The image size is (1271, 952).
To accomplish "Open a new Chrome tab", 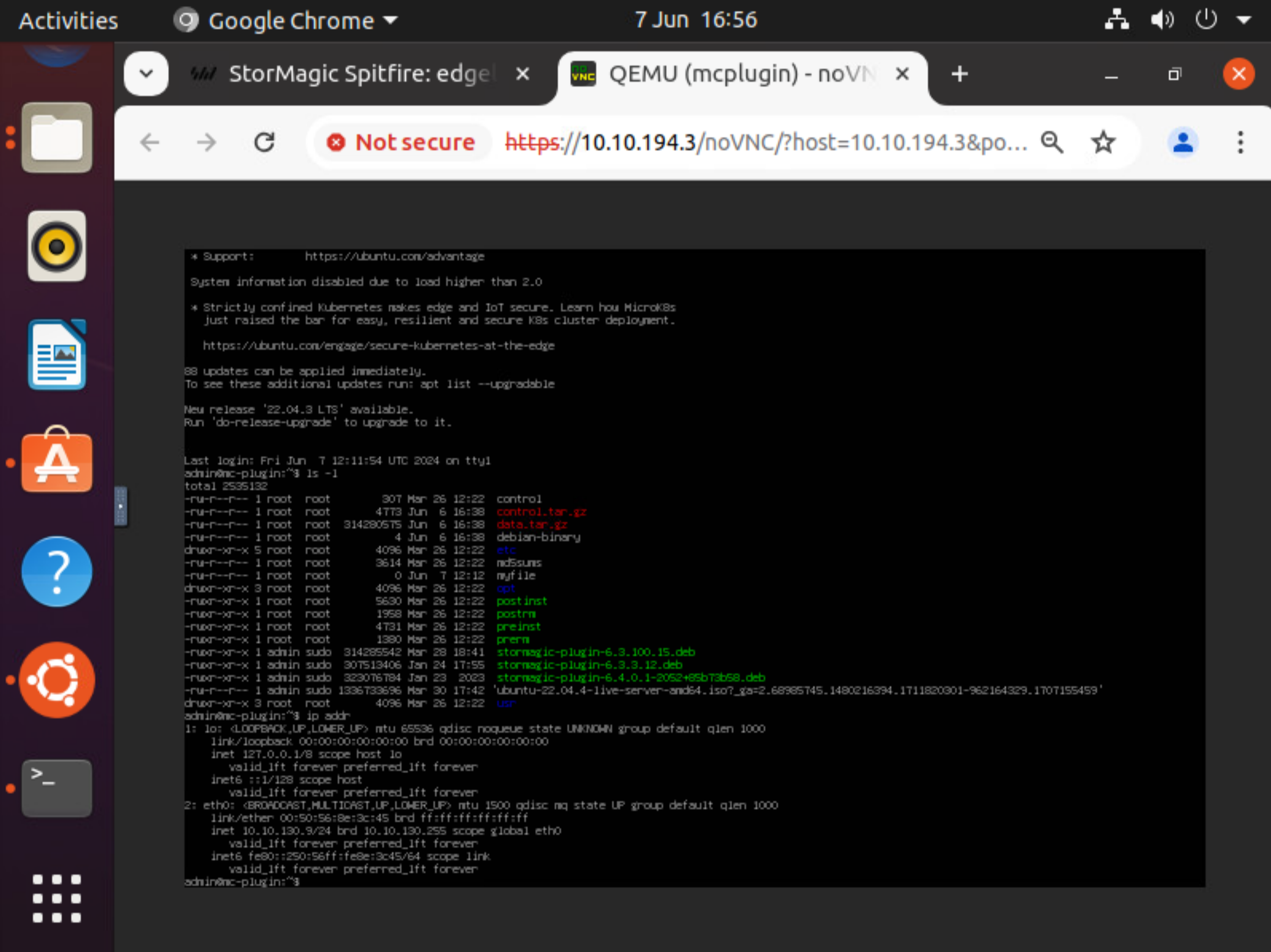I will pyautogui.click(x=959, y=73).
